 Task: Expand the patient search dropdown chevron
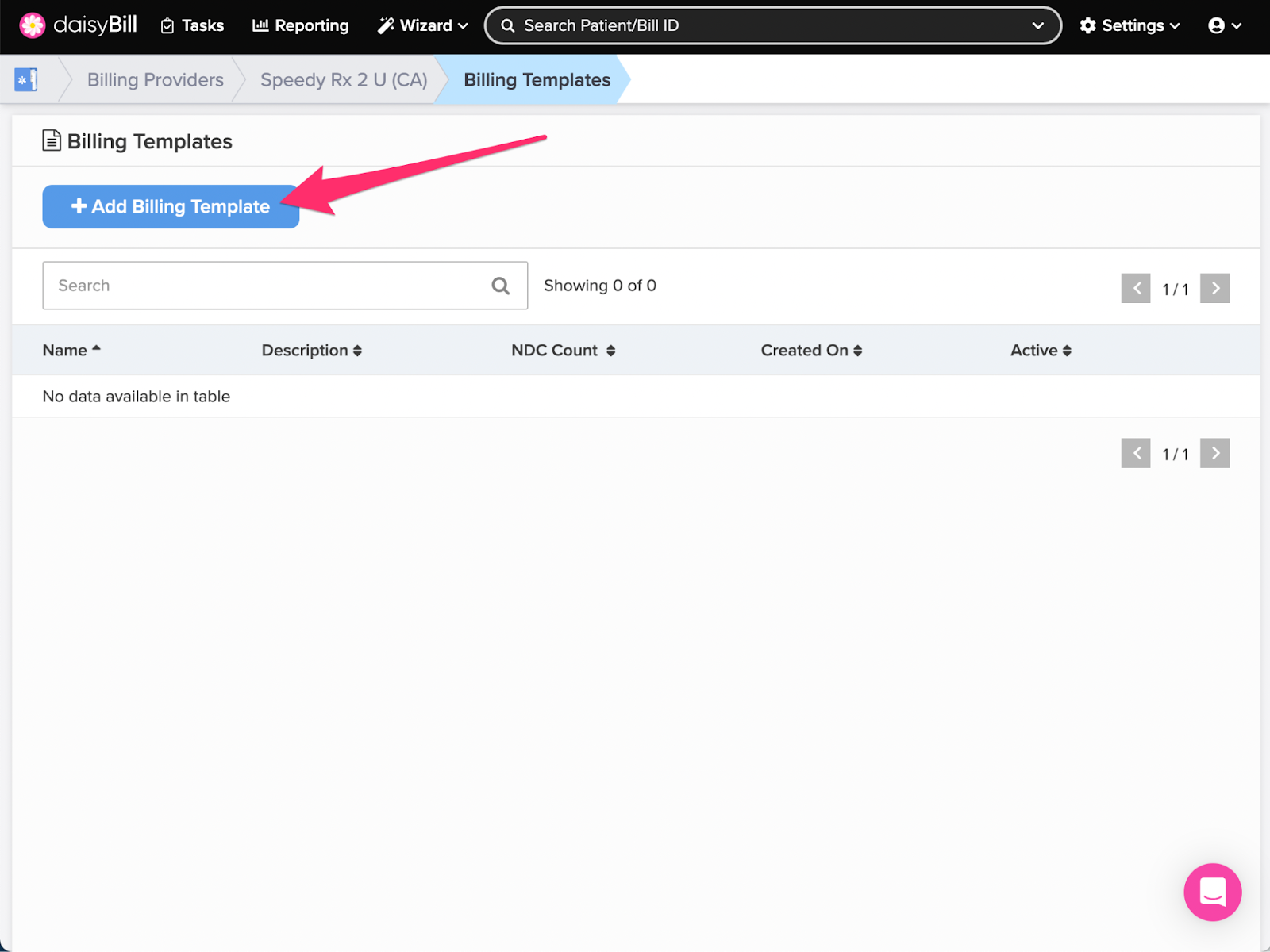click(x=1037, y=25)
